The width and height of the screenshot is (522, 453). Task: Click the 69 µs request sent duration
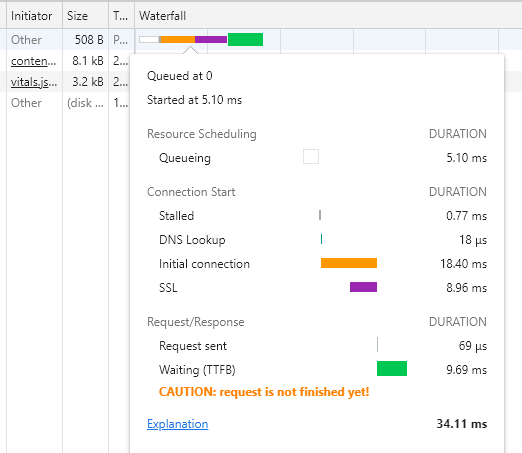click(x=473, y=346)
